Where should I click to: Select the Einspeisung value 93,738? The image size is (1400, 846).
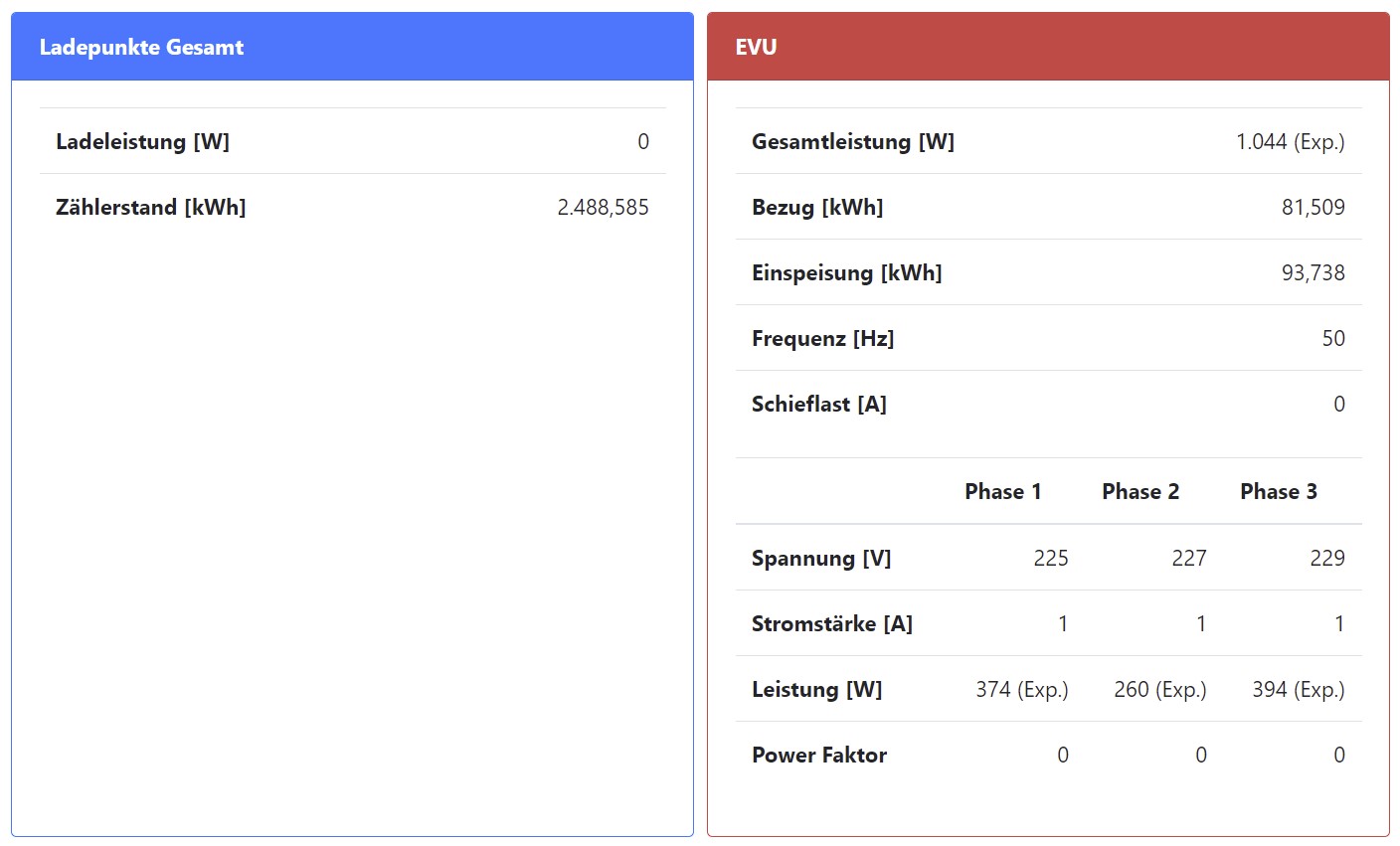tap(1312, 272)
